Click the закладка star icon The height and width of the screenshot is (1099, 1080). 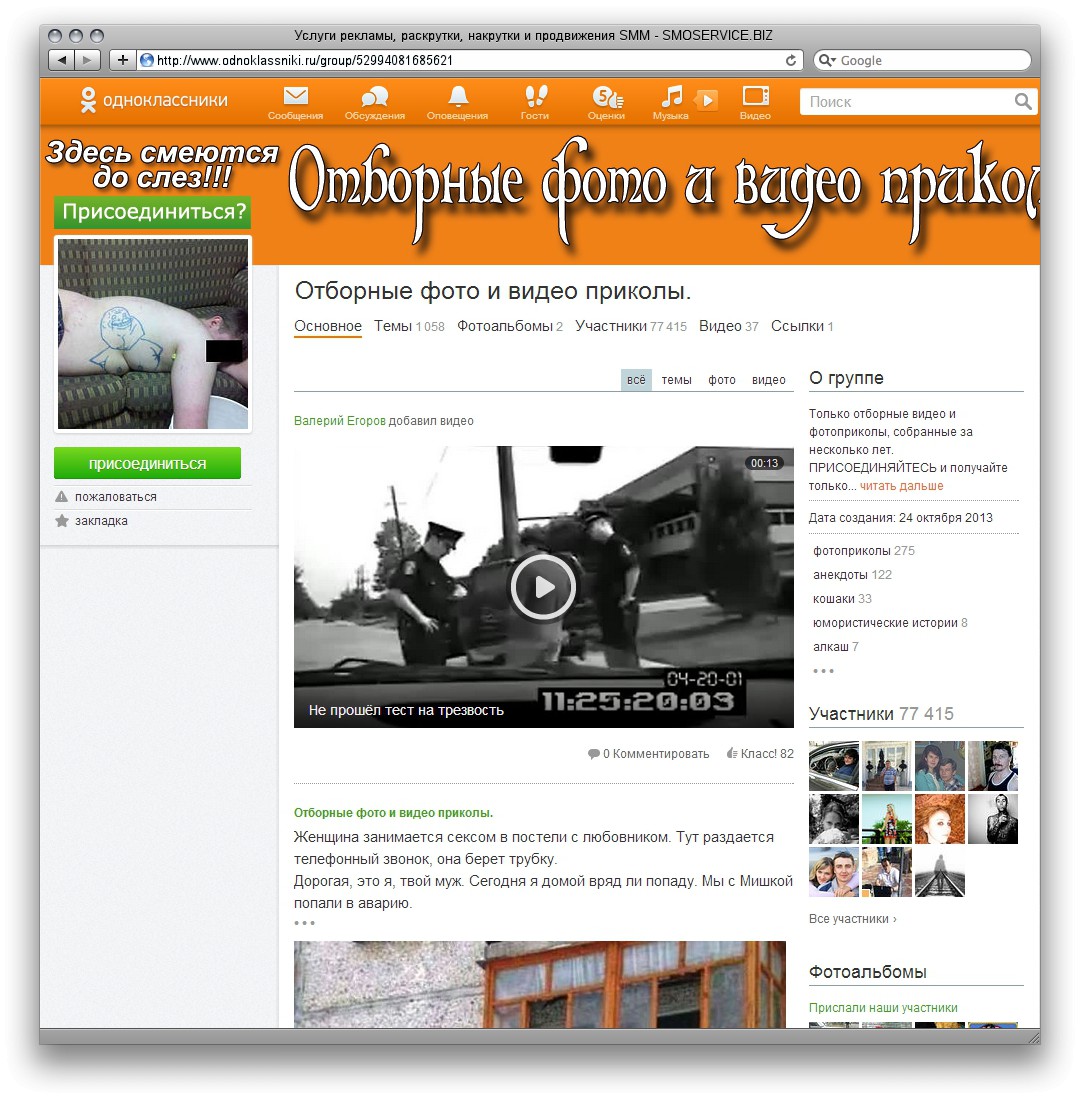click(x=62, y=521)
